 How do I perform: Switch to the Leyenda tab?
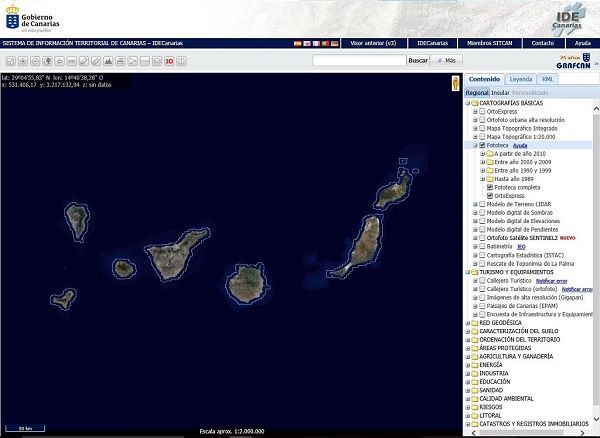point(521,79)
